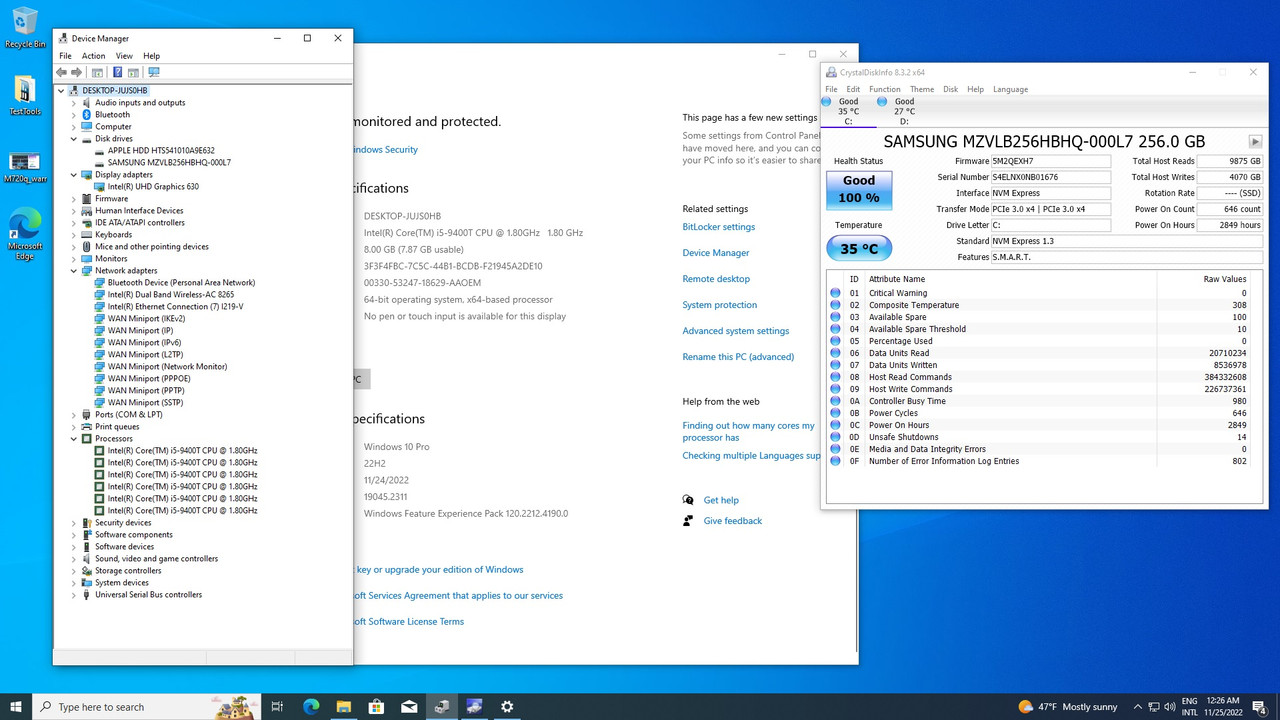The height and width of the screenshot is (720, 1280).
Task: Click the Serial Number field in CrystalDiskInfo
Action: (1050, 177)
